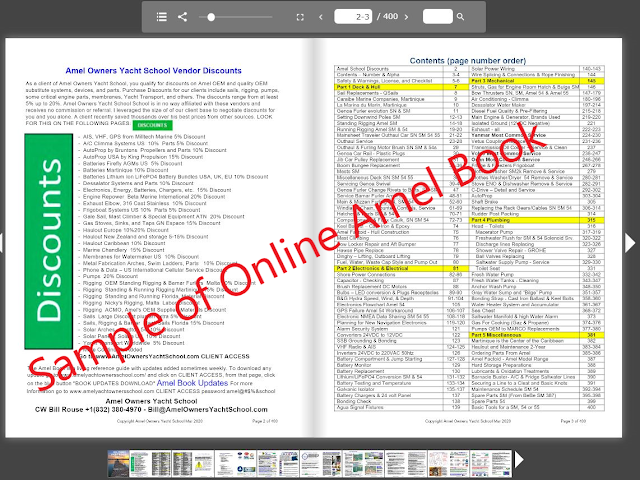Click Aqua Signal Fixtures entry

coord(360,407)
